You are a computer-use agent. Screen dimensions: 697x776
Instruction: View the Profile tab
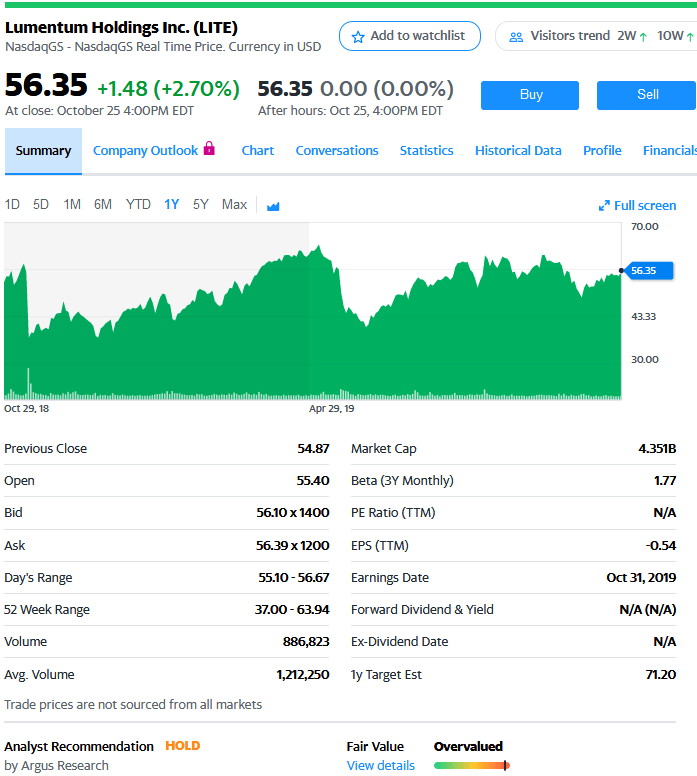602,150
